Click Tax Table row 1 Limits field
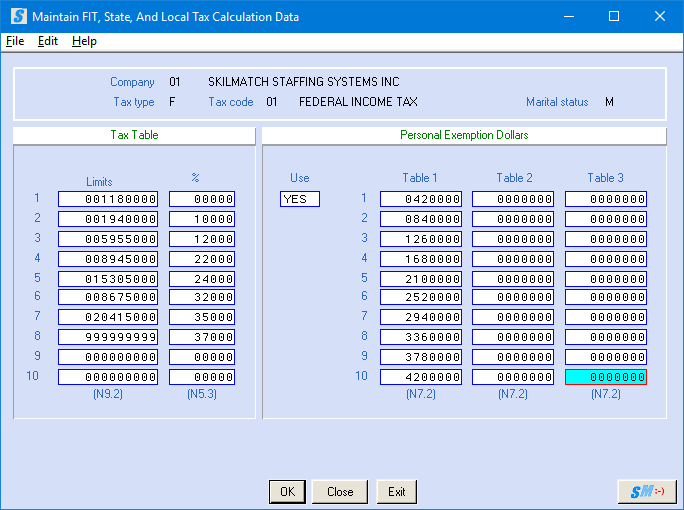The width and height of the screenshot is (684, 510). [x=108, y=199]
